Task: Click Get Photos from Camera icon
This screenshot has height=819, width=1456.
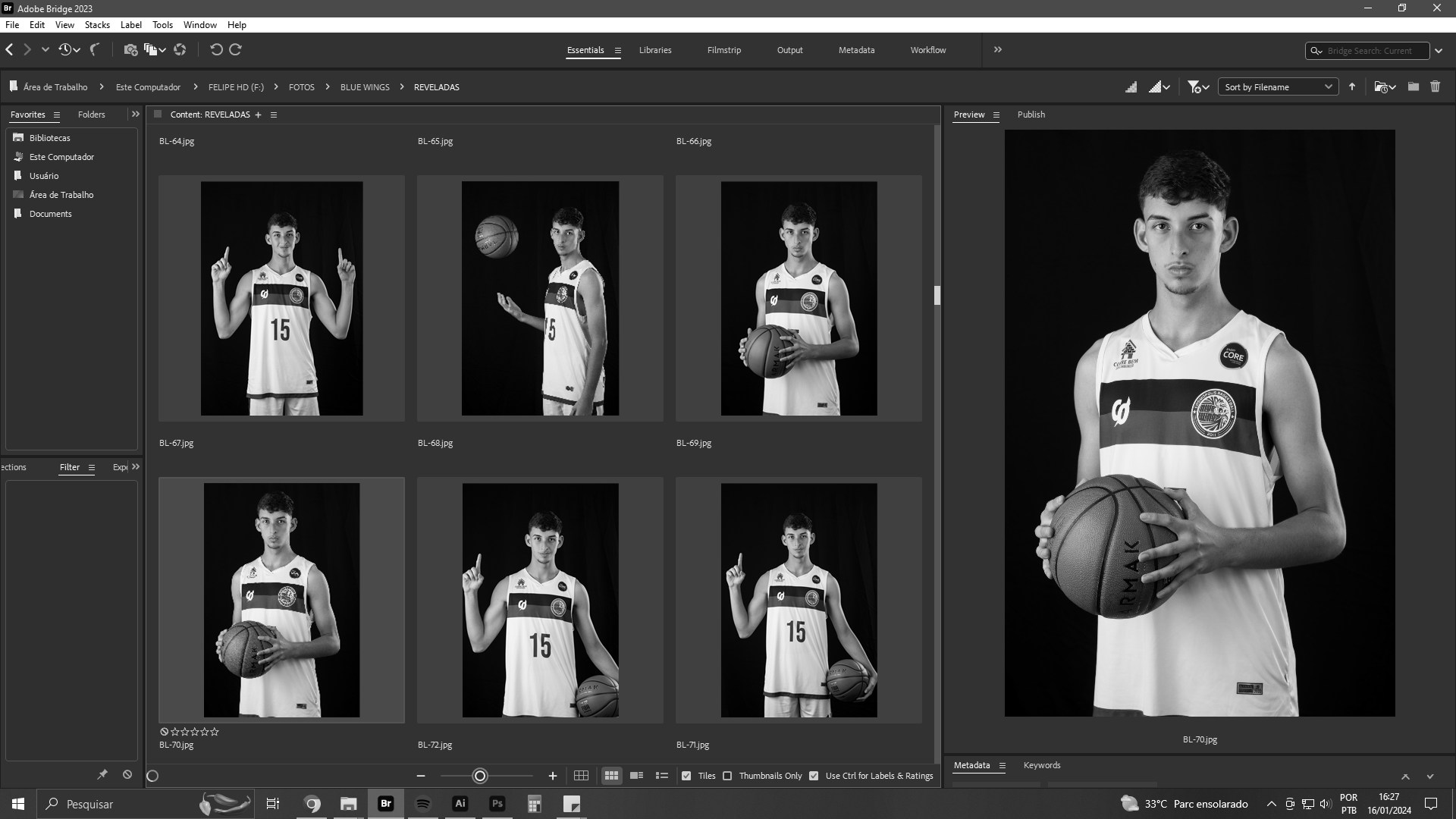Action: coord(130,50)
